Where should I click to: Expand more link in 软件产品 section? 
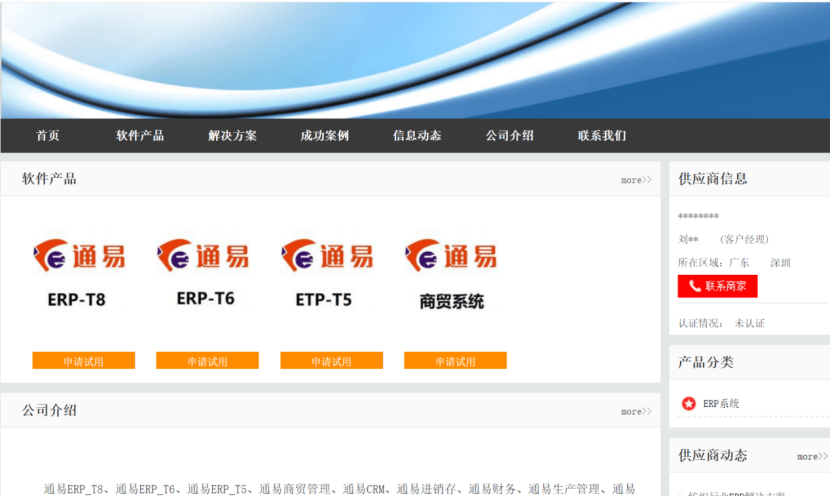pos(636,180)
